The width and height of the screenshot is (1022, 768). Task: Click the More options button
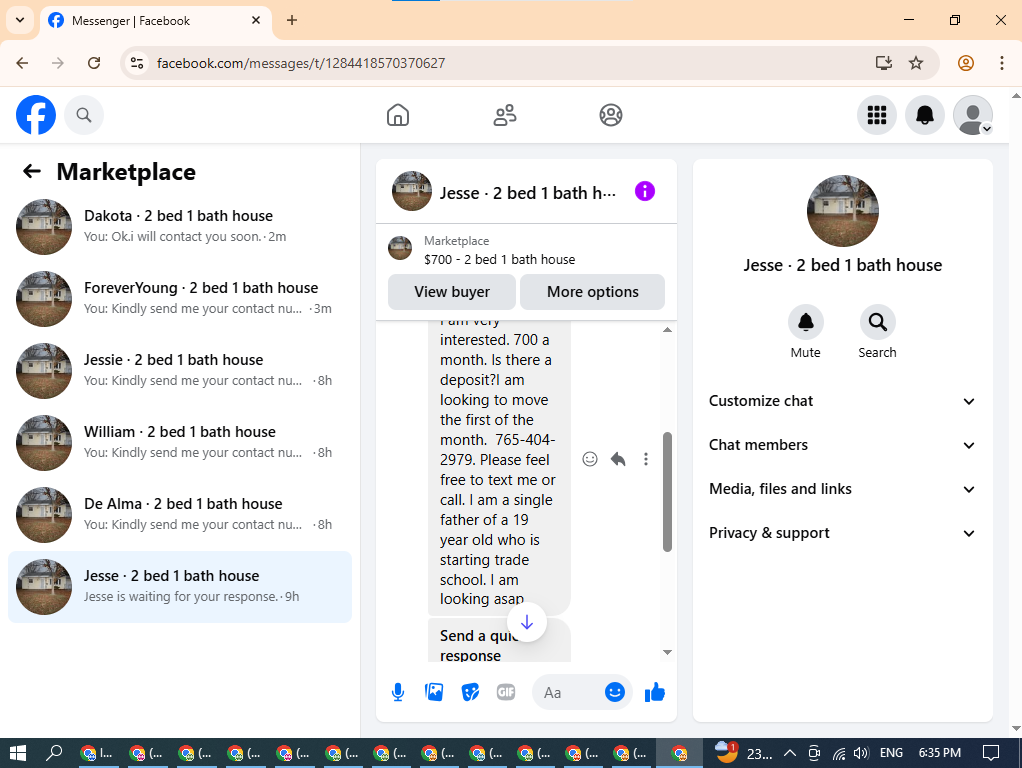tap(592, 292)
